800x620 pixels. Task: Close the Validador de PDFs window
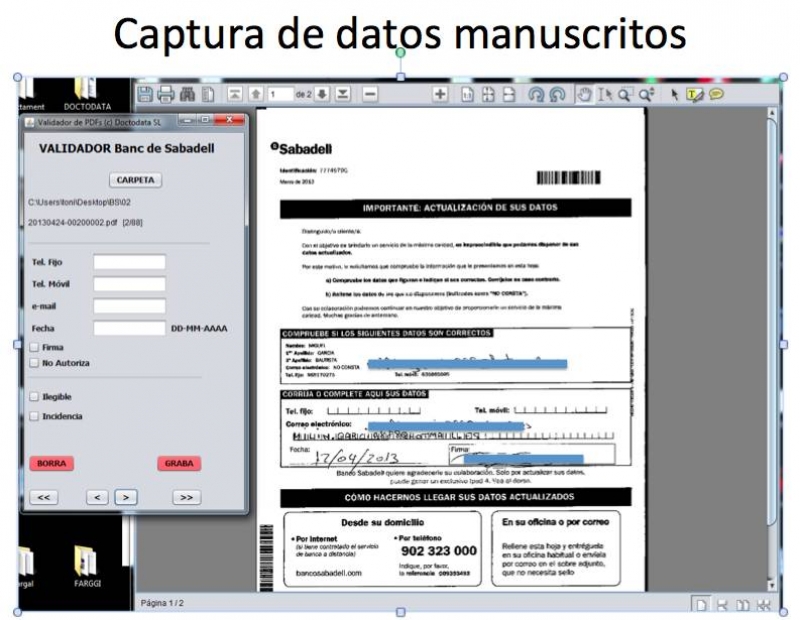click(229, 120)
